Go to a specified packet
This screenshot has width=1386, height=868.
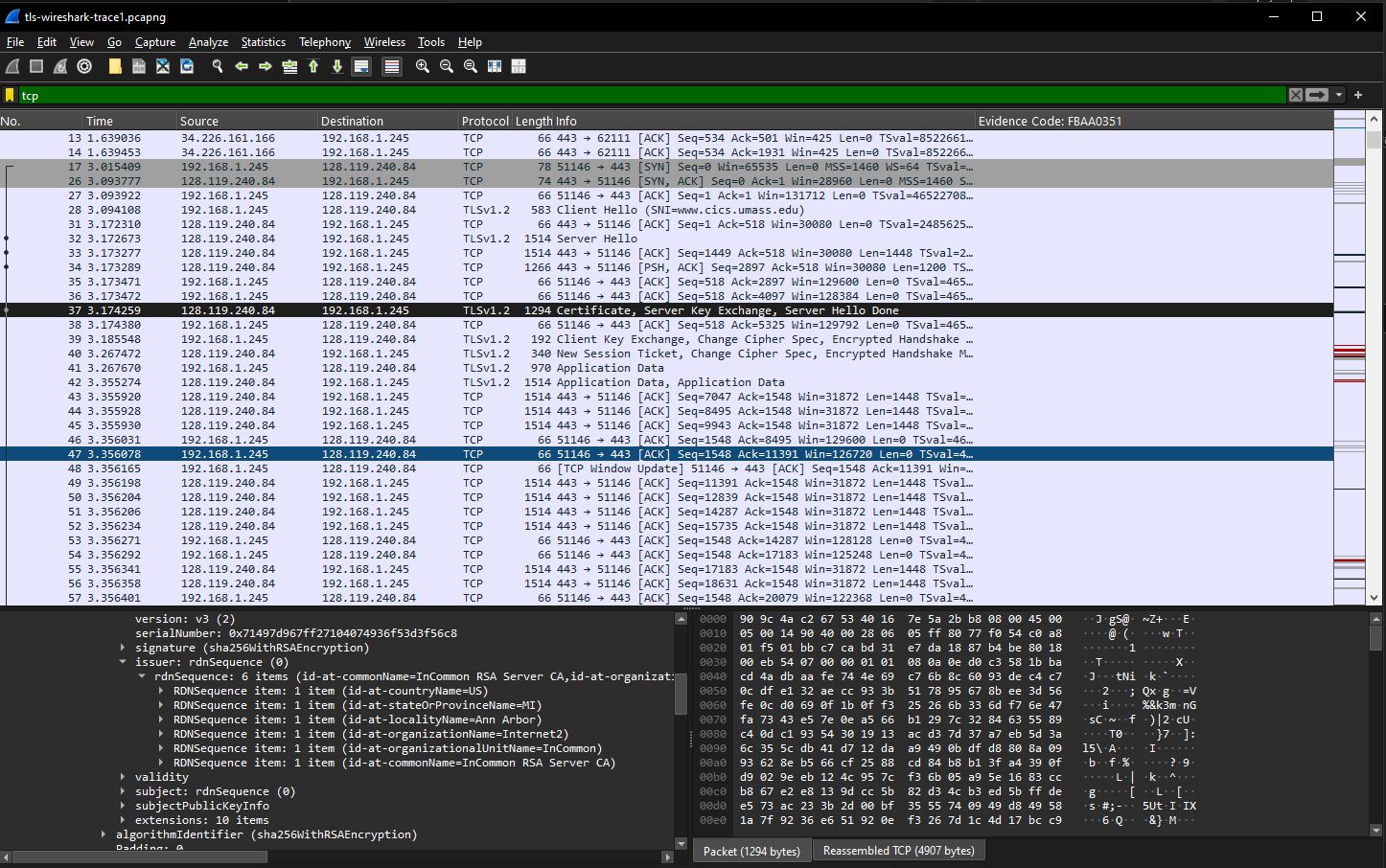point(289,66)
